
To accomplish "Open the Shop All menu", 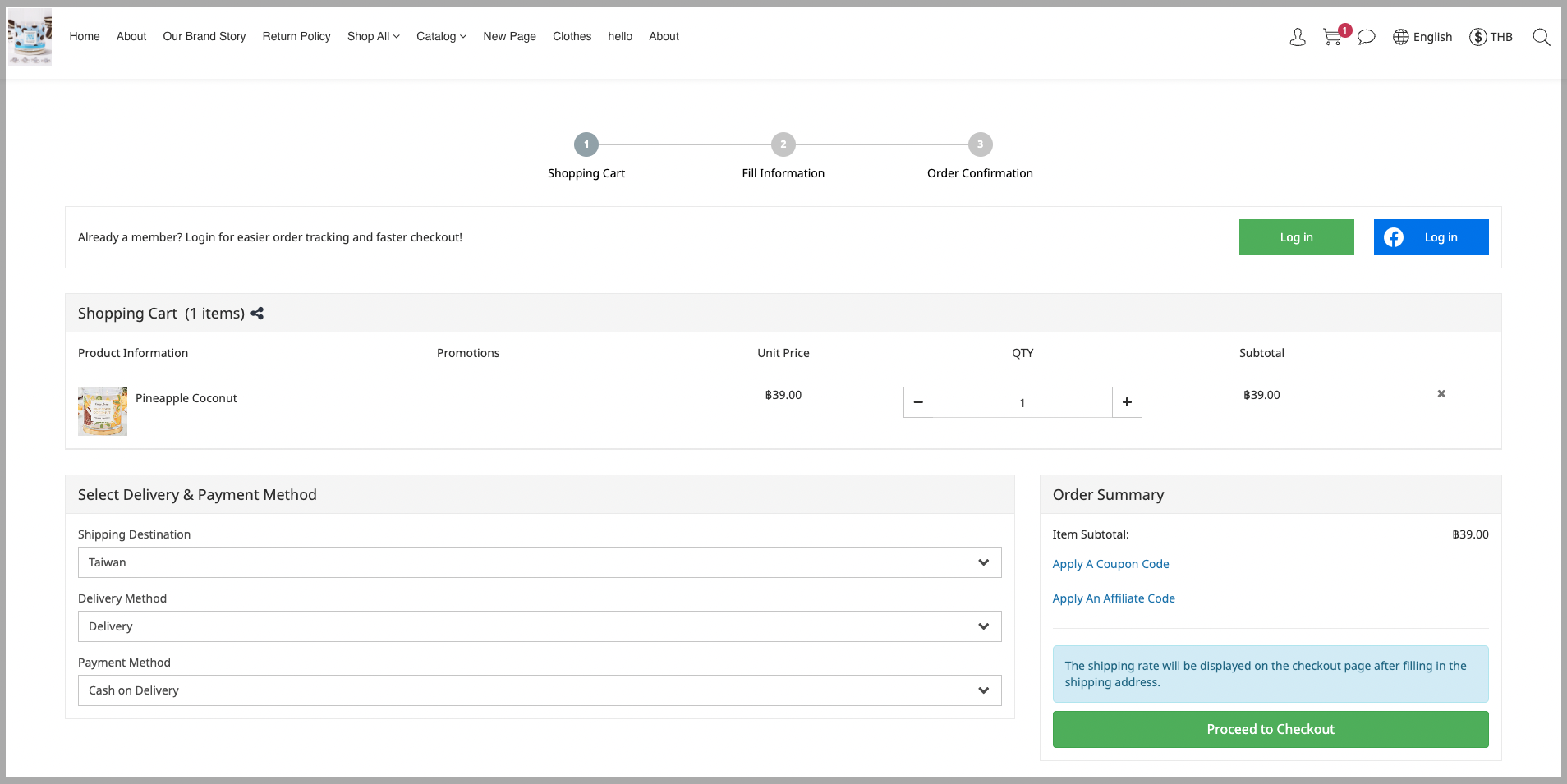I will pos(373,36).
